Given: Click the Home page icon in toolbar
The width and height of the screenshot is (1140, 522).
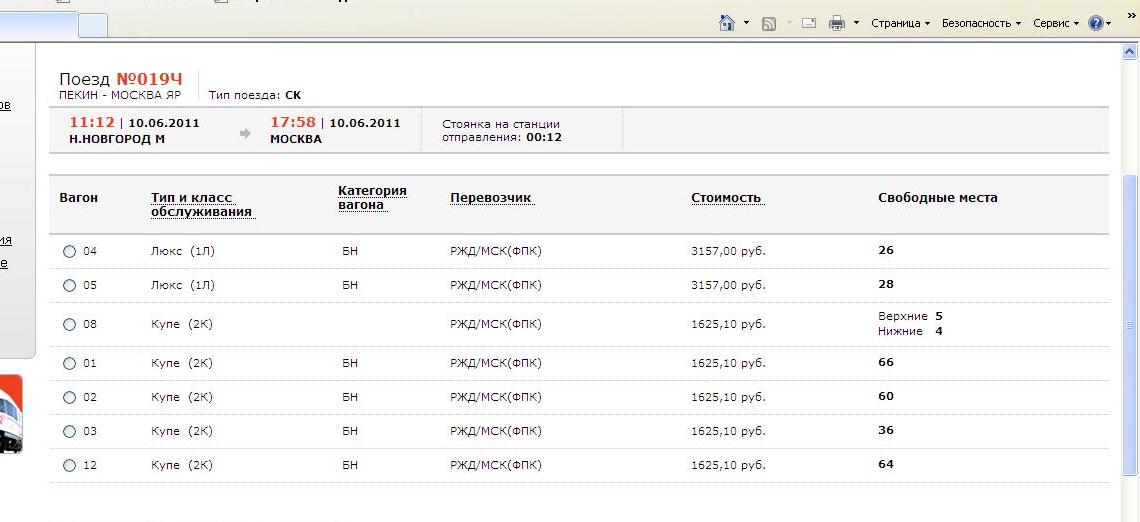Looking at the screenshot, I should pyautogui.click(x=727, y=23).
